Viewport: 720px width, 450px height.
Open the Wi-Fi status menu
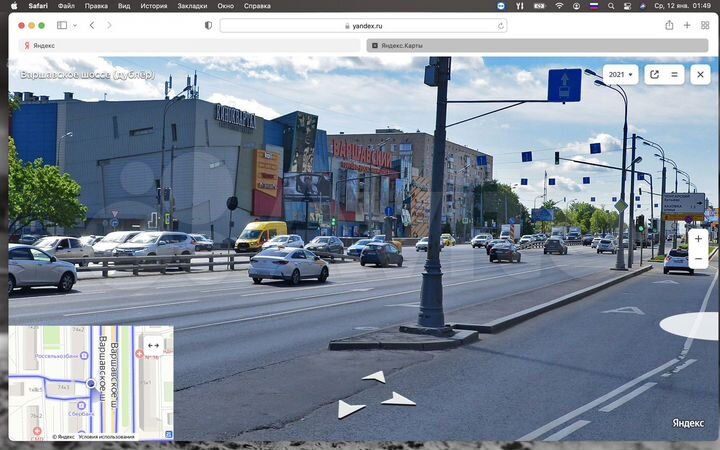559,6
